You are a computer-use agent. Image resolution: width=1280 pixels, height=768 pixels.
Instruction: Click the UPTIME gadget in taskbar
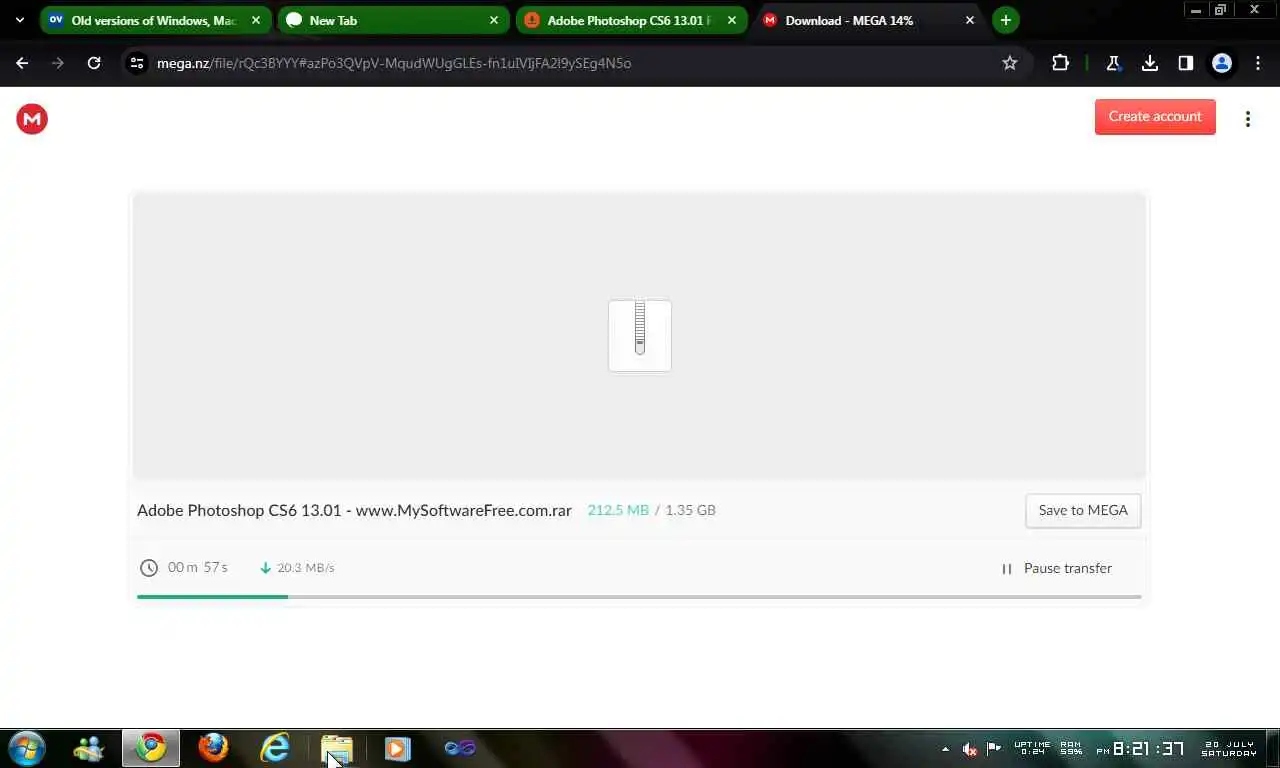coord(1032,748)
